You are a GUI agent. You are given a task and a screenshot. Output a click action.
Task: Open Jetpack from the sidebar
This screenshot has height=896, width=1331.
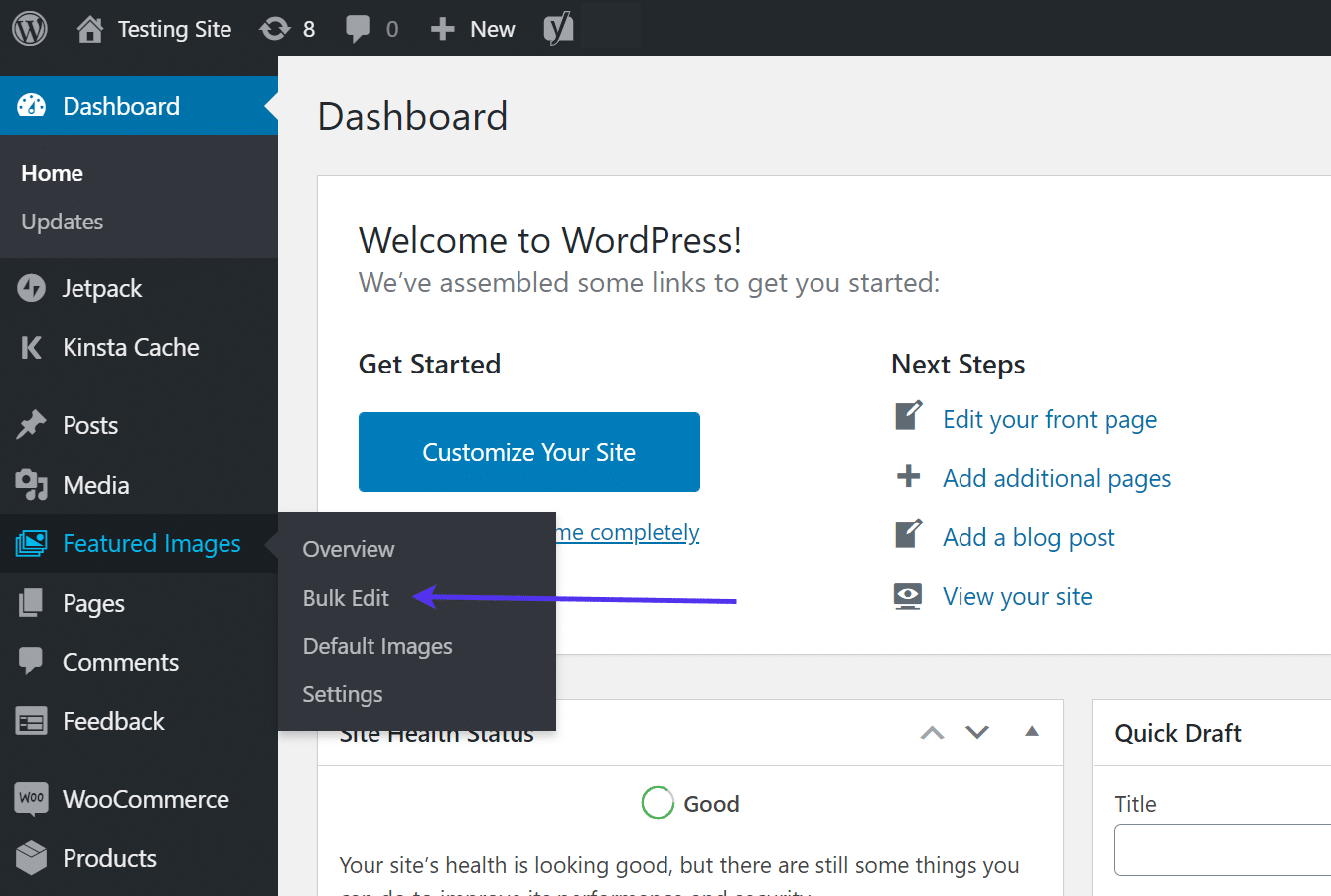pos(101,288)
